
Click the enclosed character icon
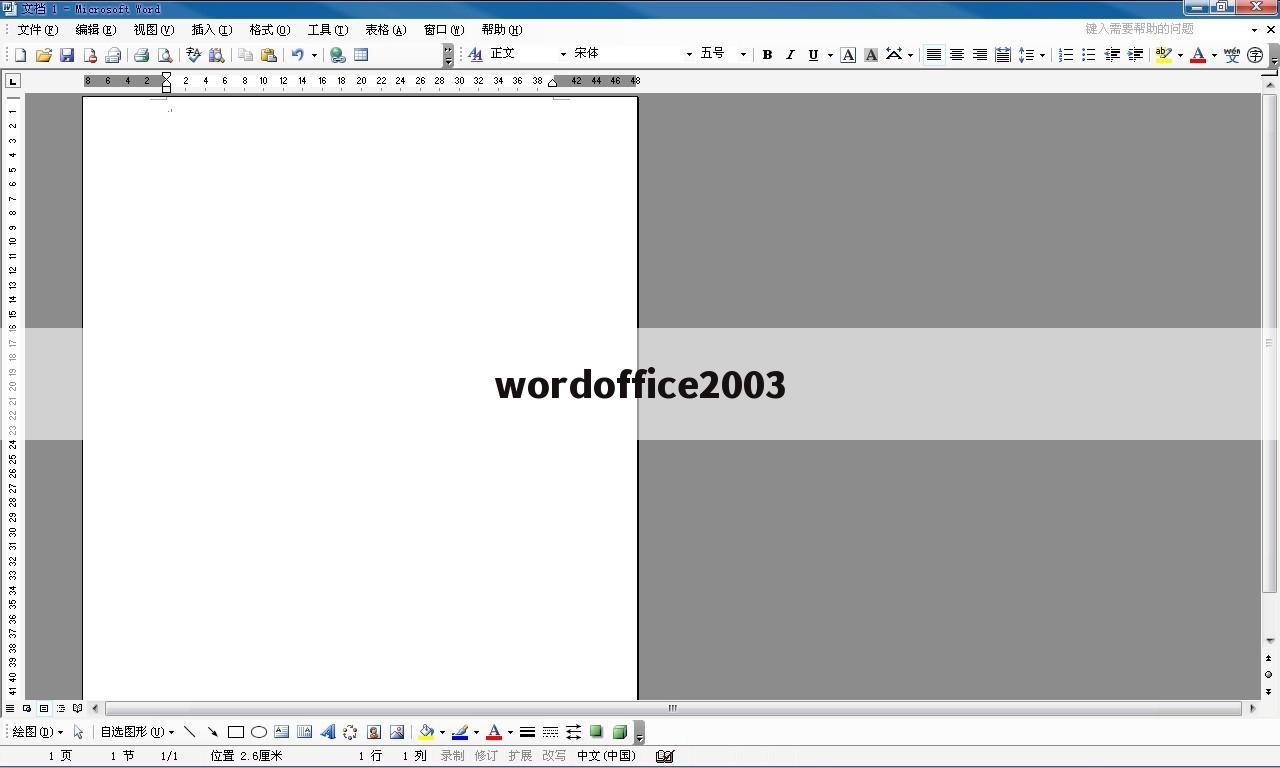[x=1255, y=55]
